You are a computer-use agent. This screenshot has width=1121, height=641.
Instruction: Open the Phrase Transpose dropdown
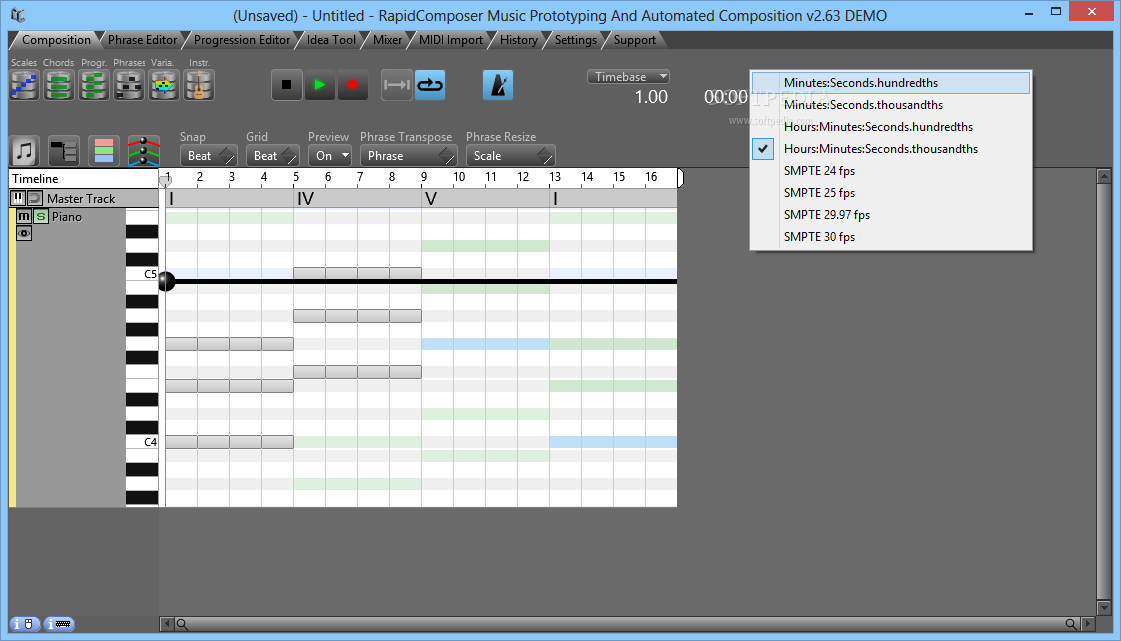pos(408,156)
